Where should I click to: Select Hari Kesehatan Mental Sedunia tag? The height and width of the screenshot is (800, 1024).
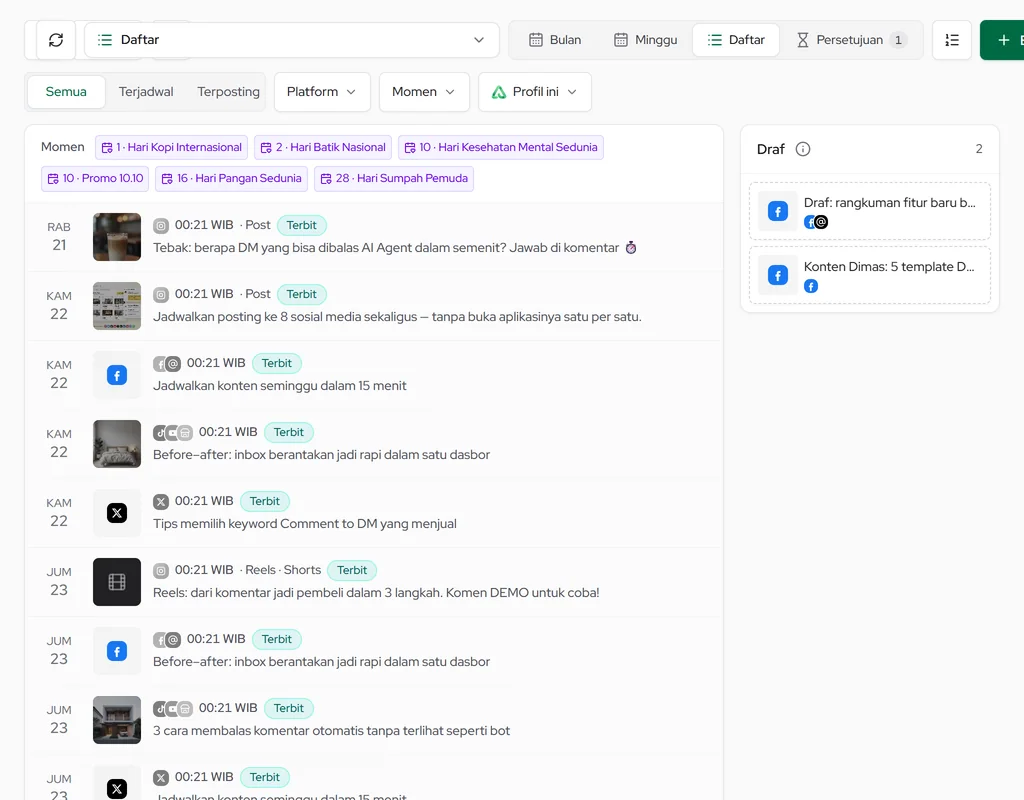[x=501, y=148]
